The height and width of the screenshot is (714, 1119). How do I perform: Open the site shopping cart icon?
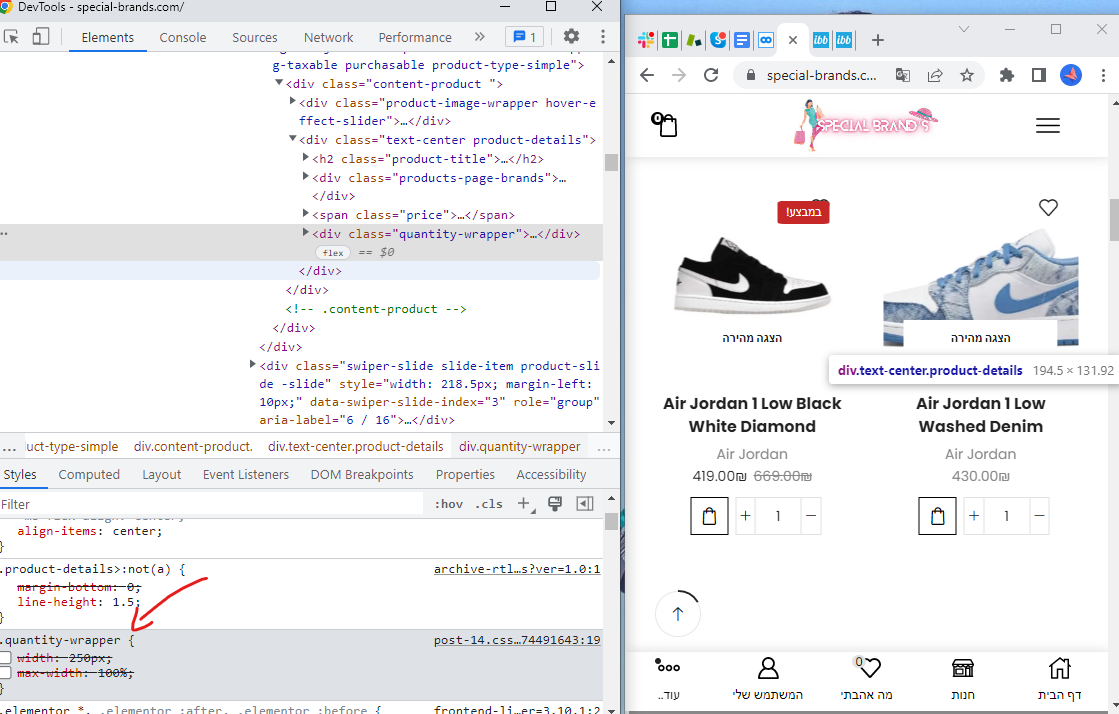[x=664, y=124]
